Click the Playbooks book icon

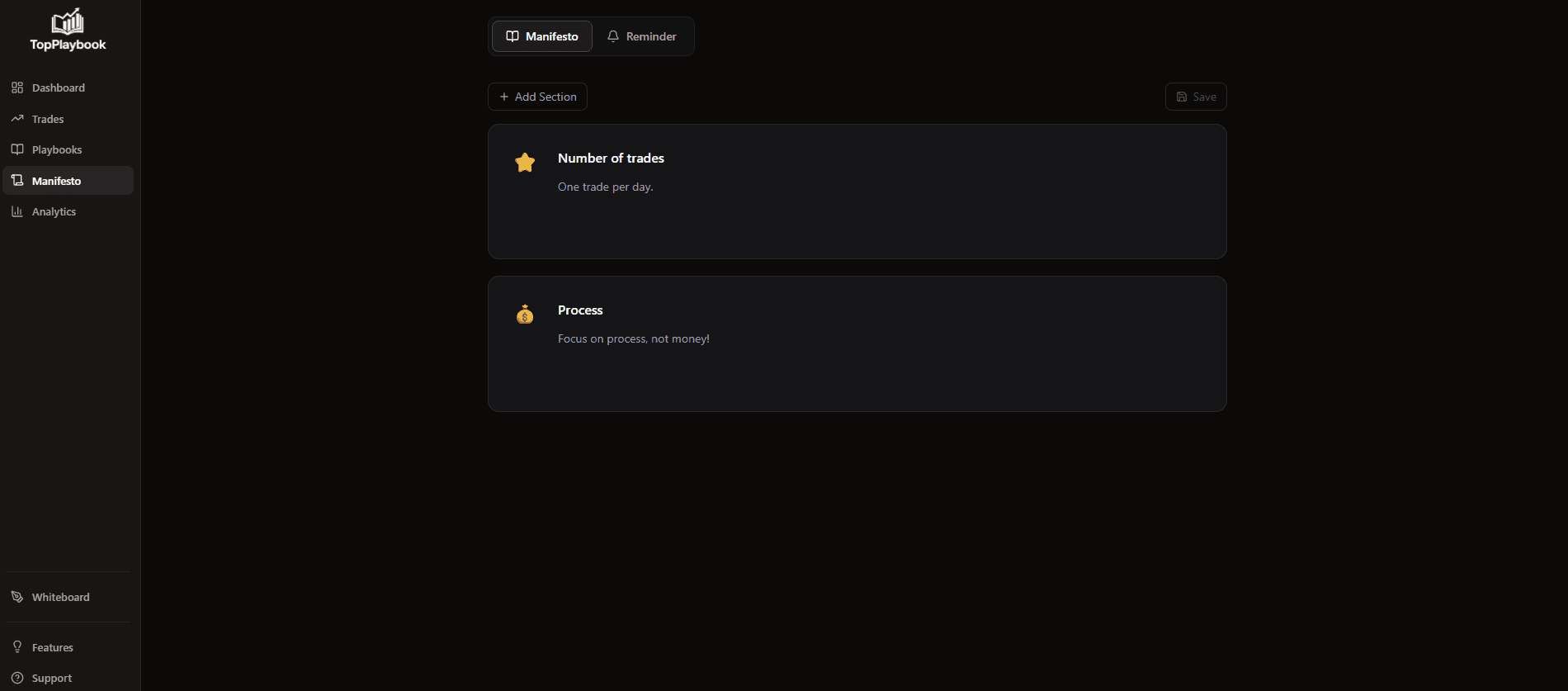(17, 149)
